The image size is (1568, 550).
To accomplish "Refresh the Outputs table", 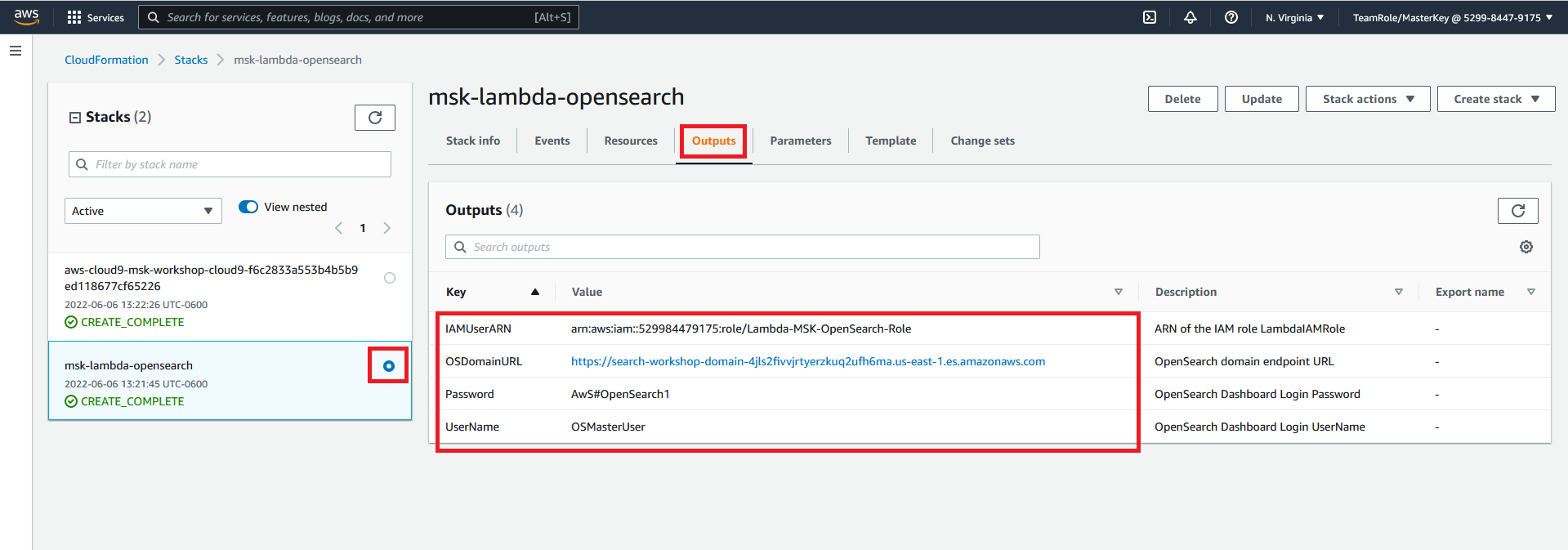I will 1518,211.
